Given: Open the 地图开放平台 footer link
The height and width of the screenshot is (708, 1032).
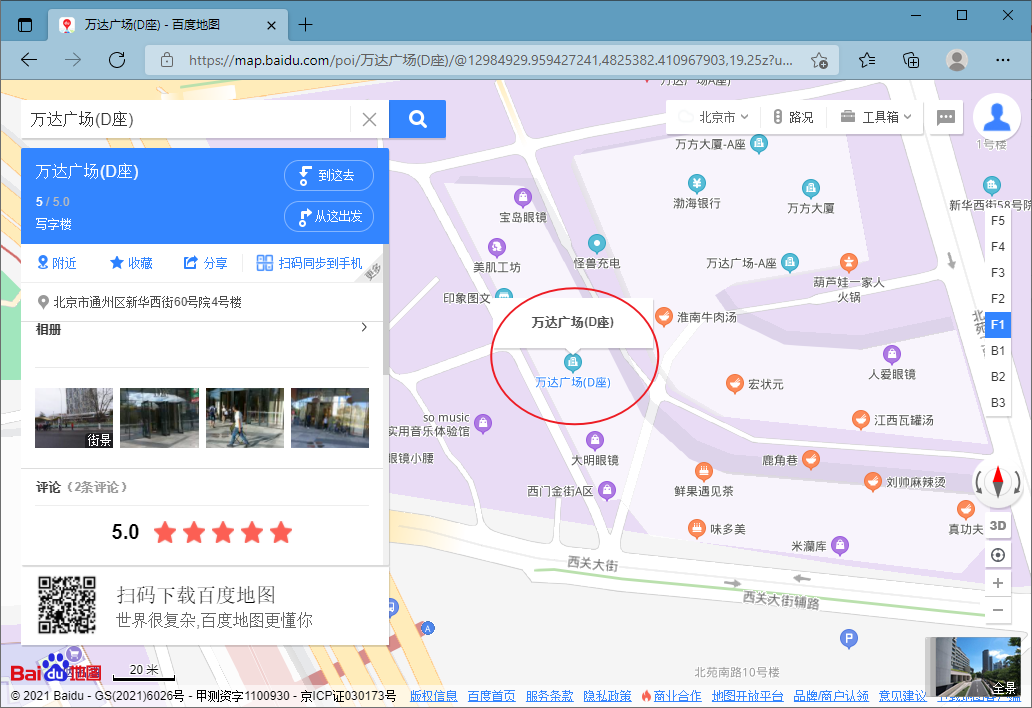Looking at the screenshot, I should click(x=747, y=696).
